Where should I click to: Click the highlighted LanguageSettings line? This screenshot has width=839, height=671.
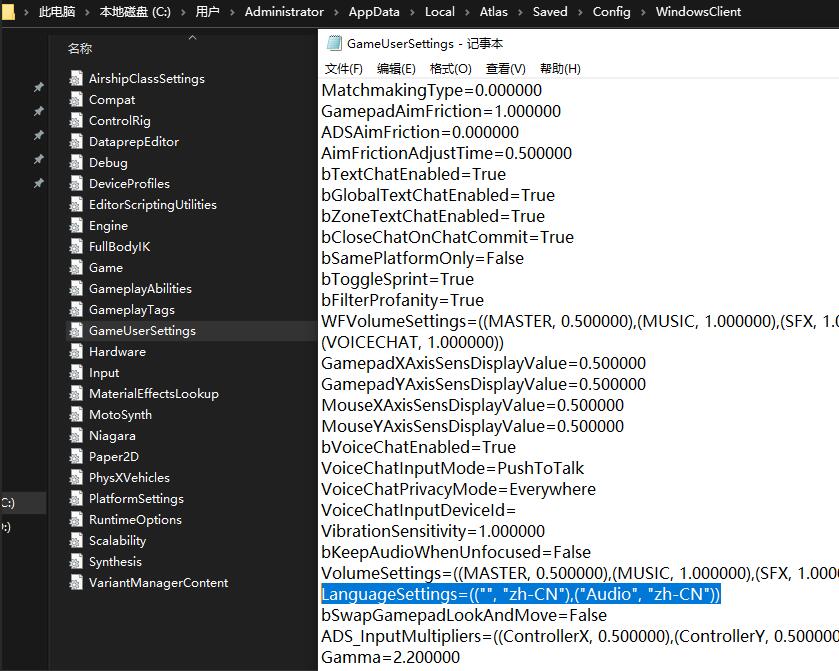tap(521, 594)
